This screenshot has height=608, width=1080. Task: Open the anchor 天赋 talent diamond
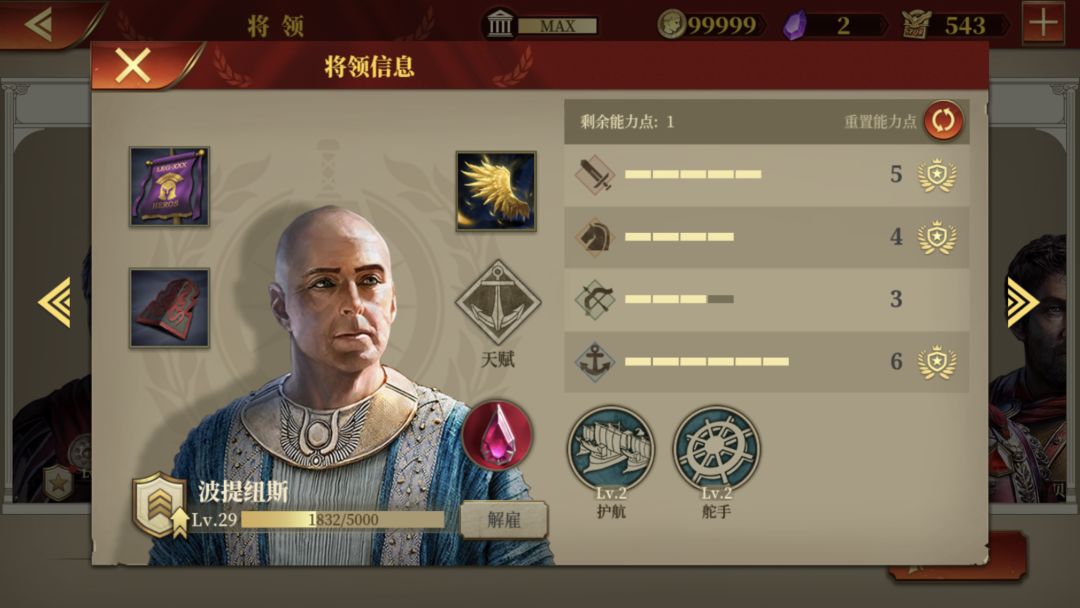pyautogui.click(x=497, y=302)
